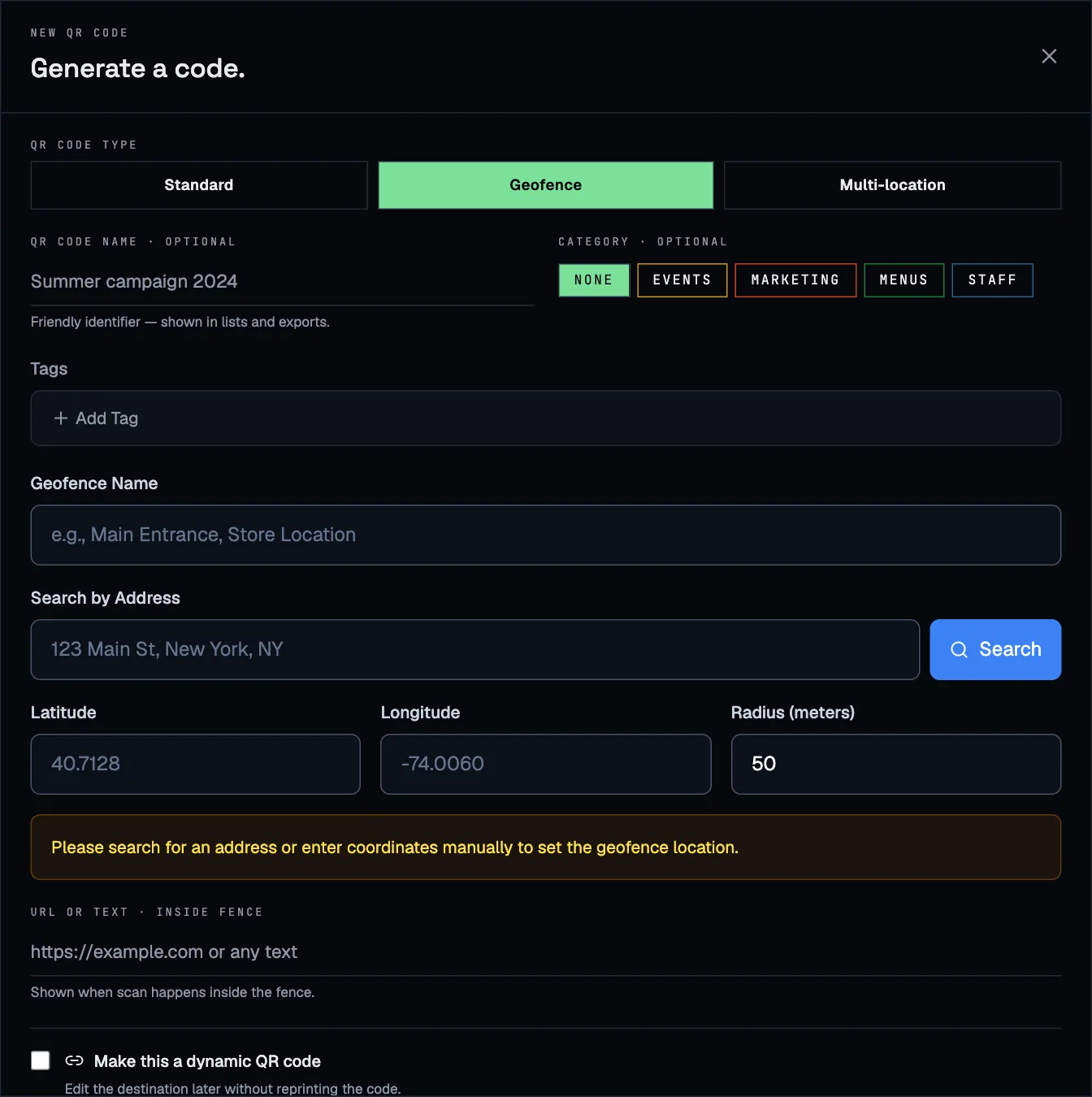Open the Add Tag field
The height and width of the screenshot is (1097, 1092).
click(x=546, y=418)
